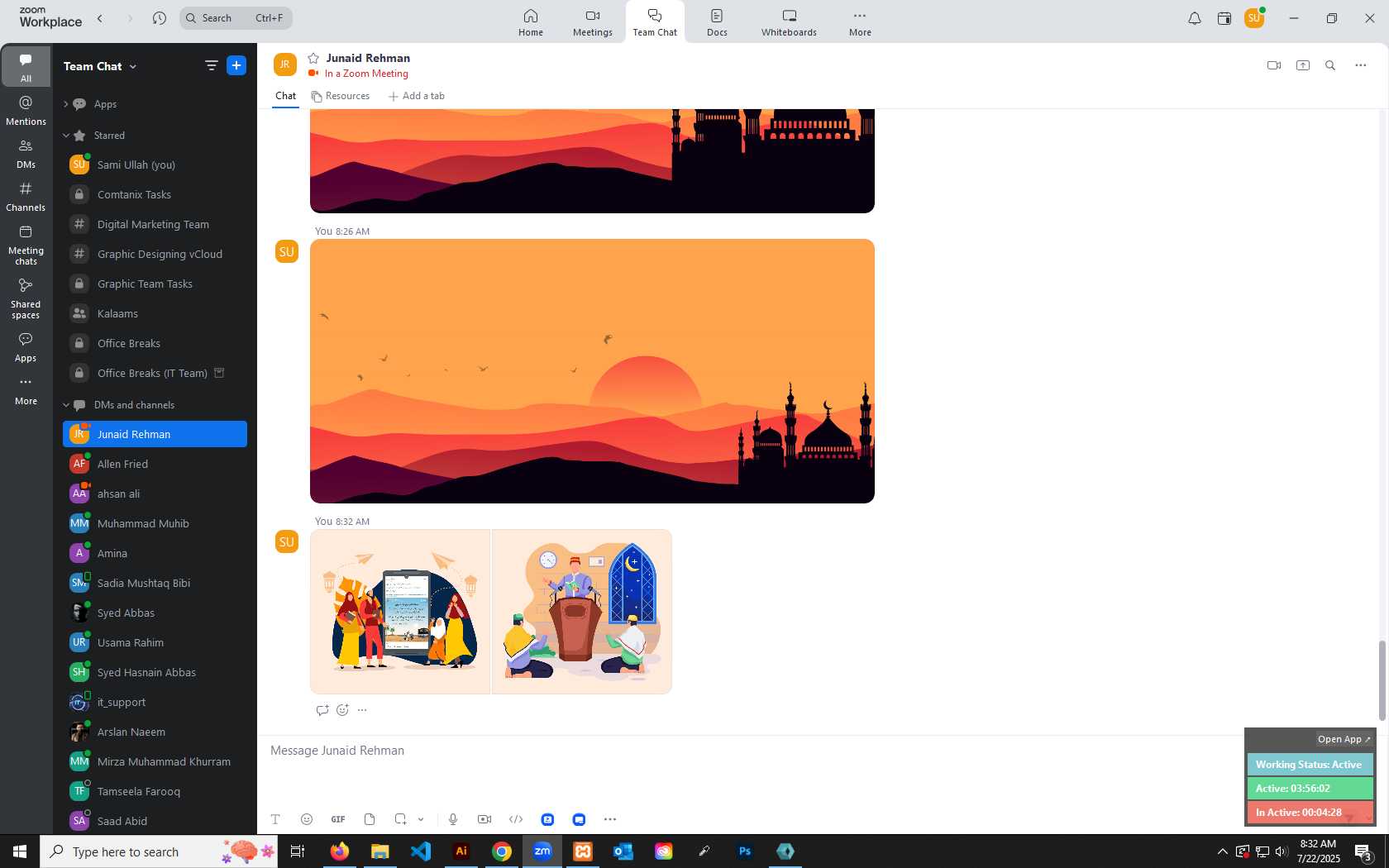
Task: Open the emoji picker in composer
Action: tap(307, 819)
